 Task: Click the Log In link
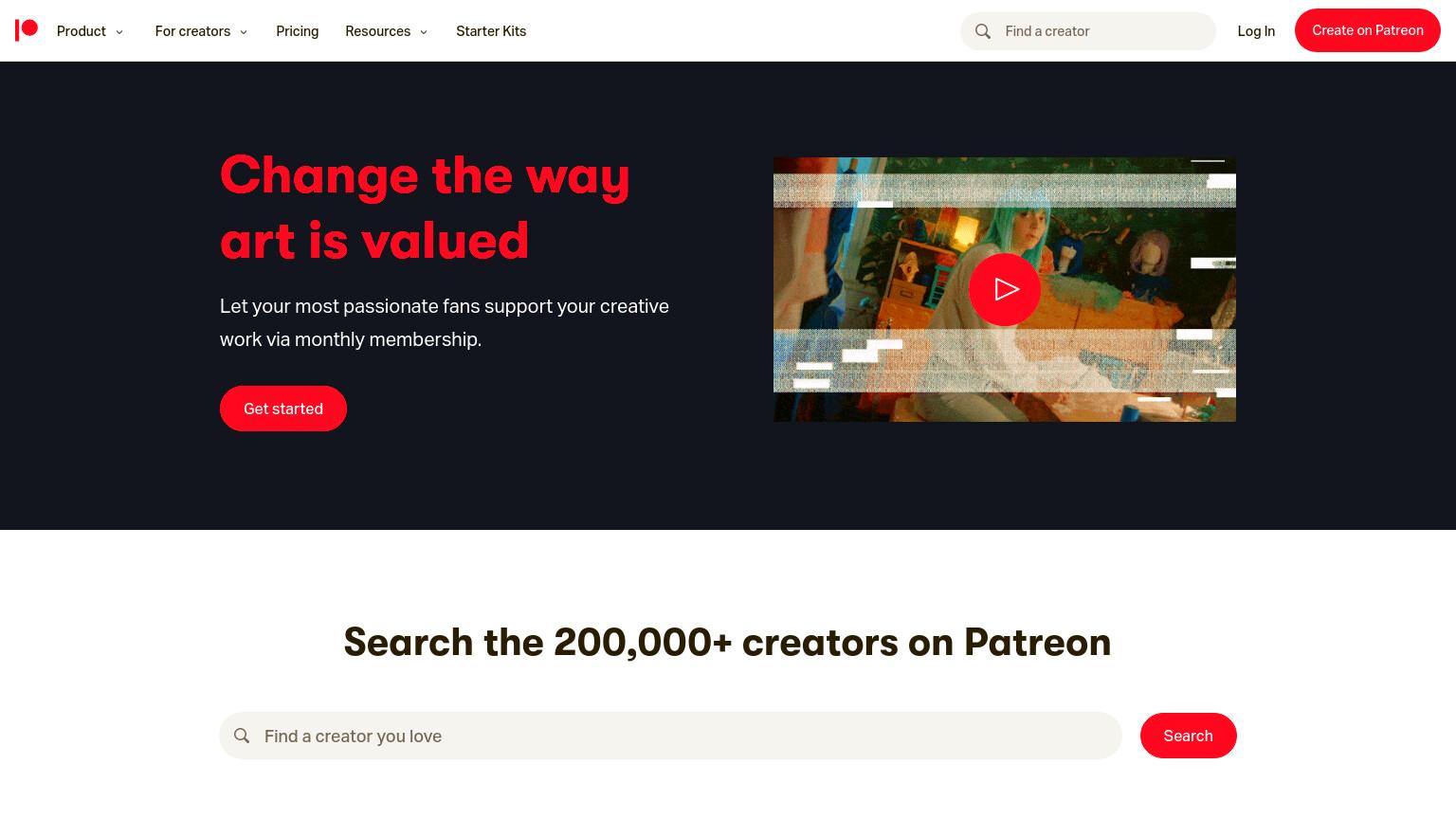tap(1256, 31)
